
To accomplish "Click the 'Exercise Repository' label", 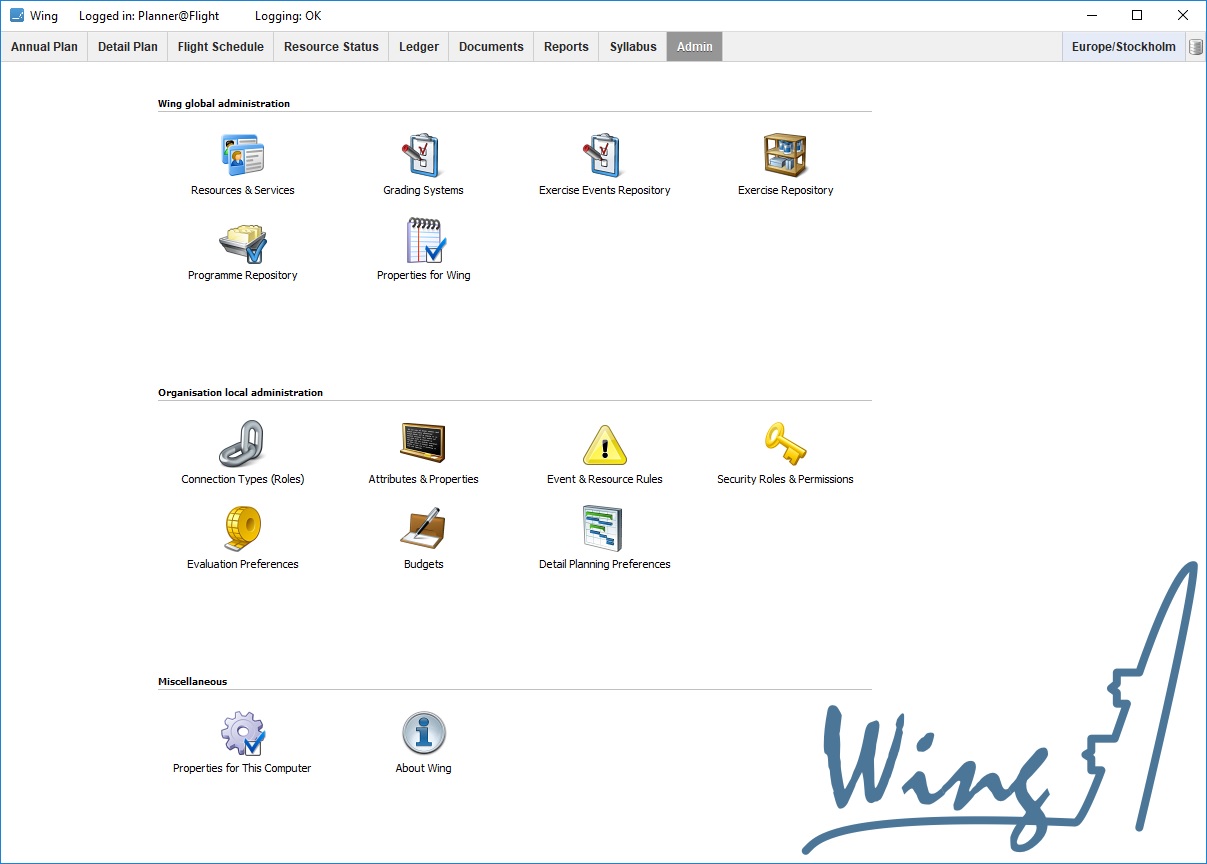I will [786, 190].
